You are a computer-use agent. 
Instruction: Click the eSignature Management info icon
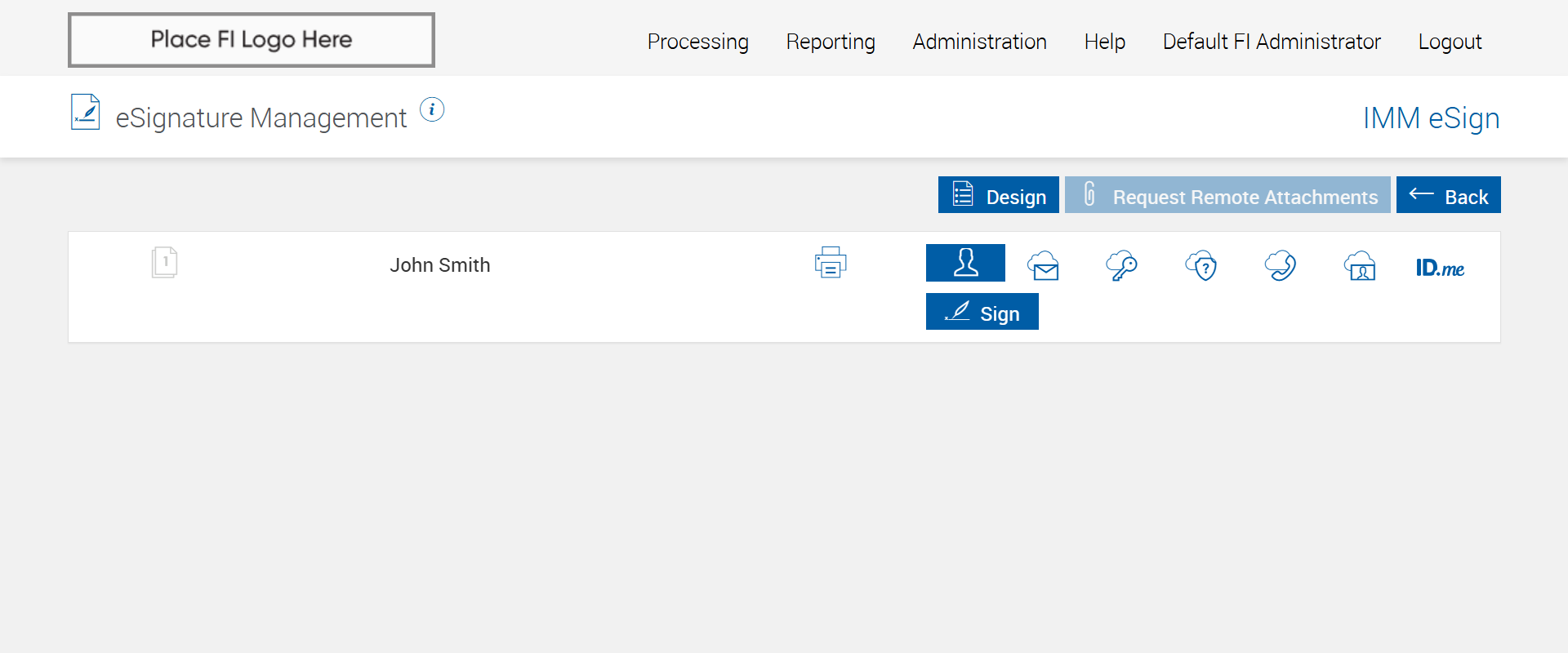[x=432, y=109]
